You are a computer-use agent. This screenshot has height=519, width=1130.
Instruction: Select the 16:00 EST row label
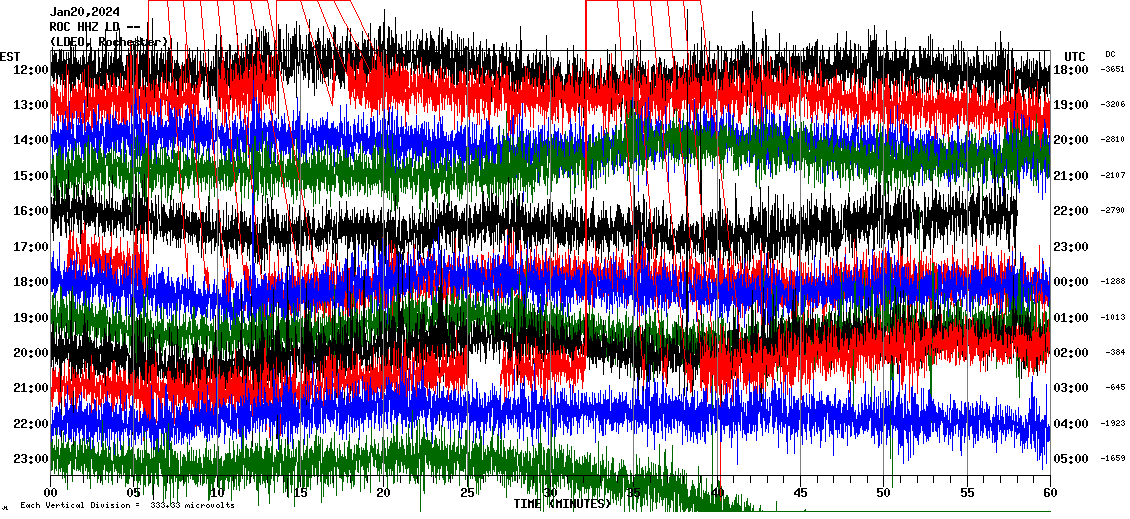(32, 211)
